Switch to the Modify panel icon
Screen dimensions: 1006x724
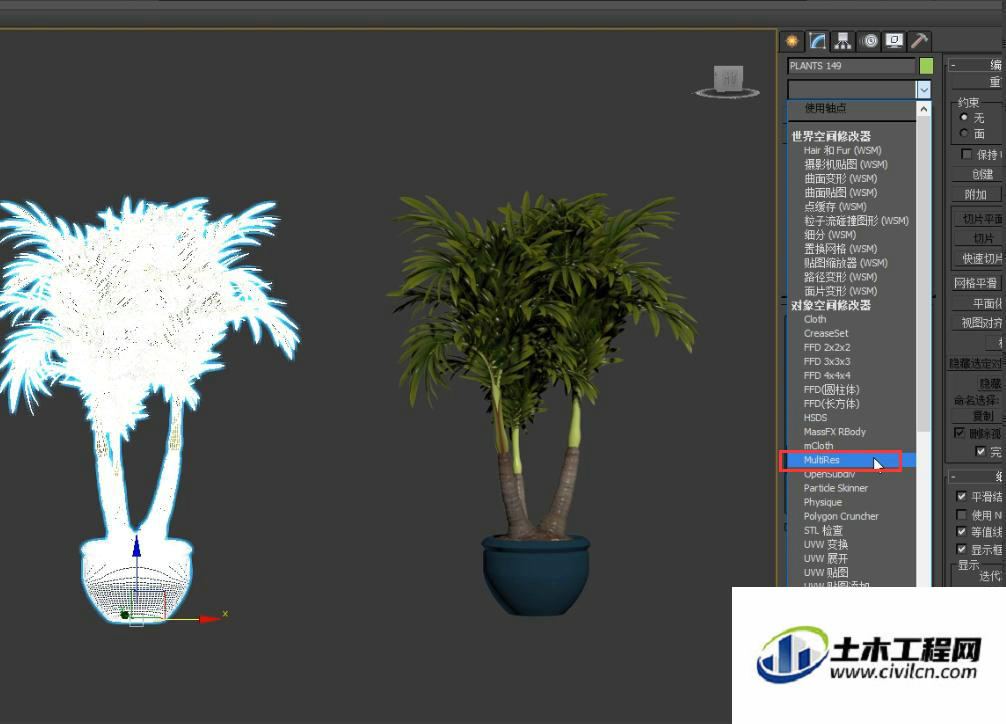click(817, 41)
